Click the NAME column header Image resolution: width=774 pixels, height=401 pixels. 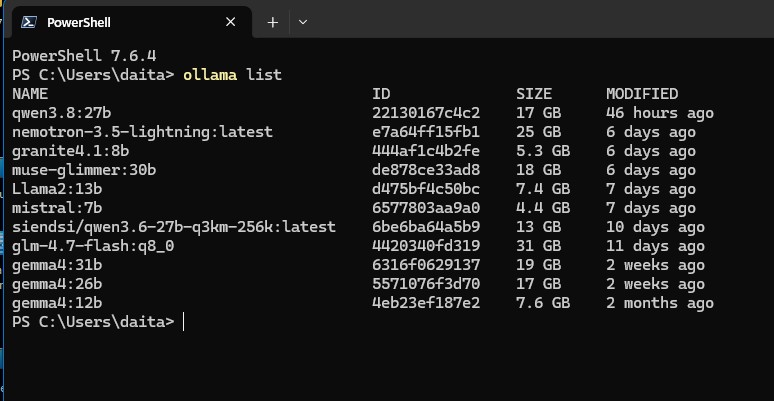tap(30, 94)
